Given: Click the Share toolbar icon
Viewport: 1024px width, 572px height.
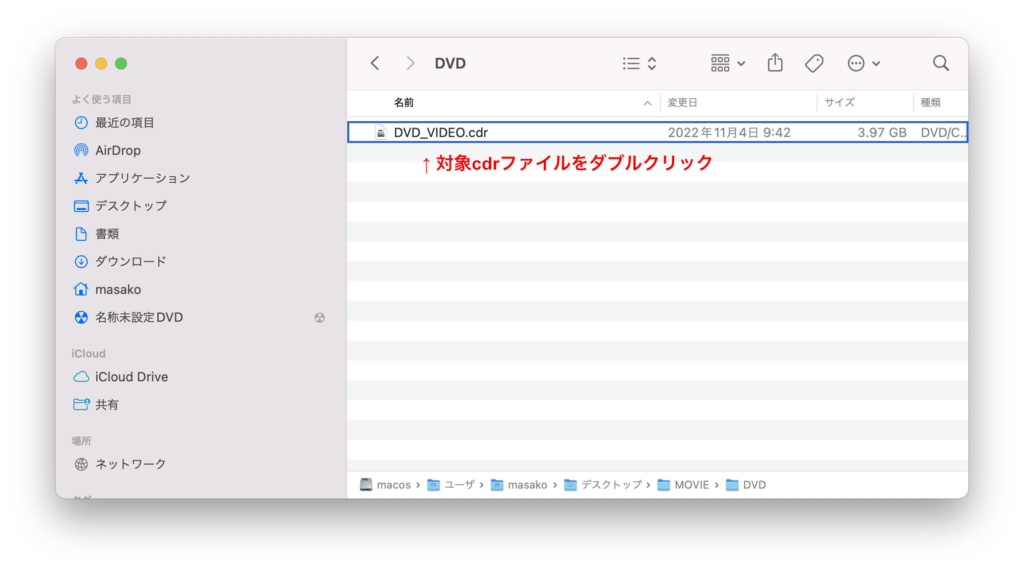Looking at the screenshot, I should (x=775, y=63).
